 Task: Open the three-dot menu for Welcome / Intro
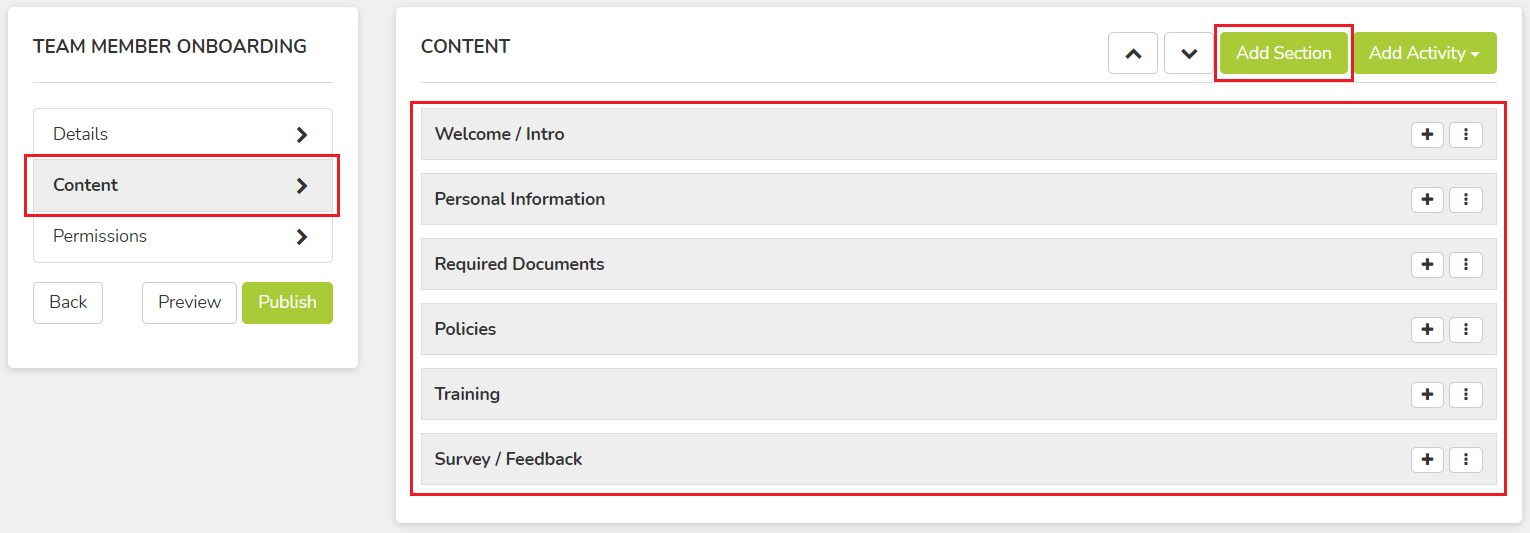click(1466, 135)
